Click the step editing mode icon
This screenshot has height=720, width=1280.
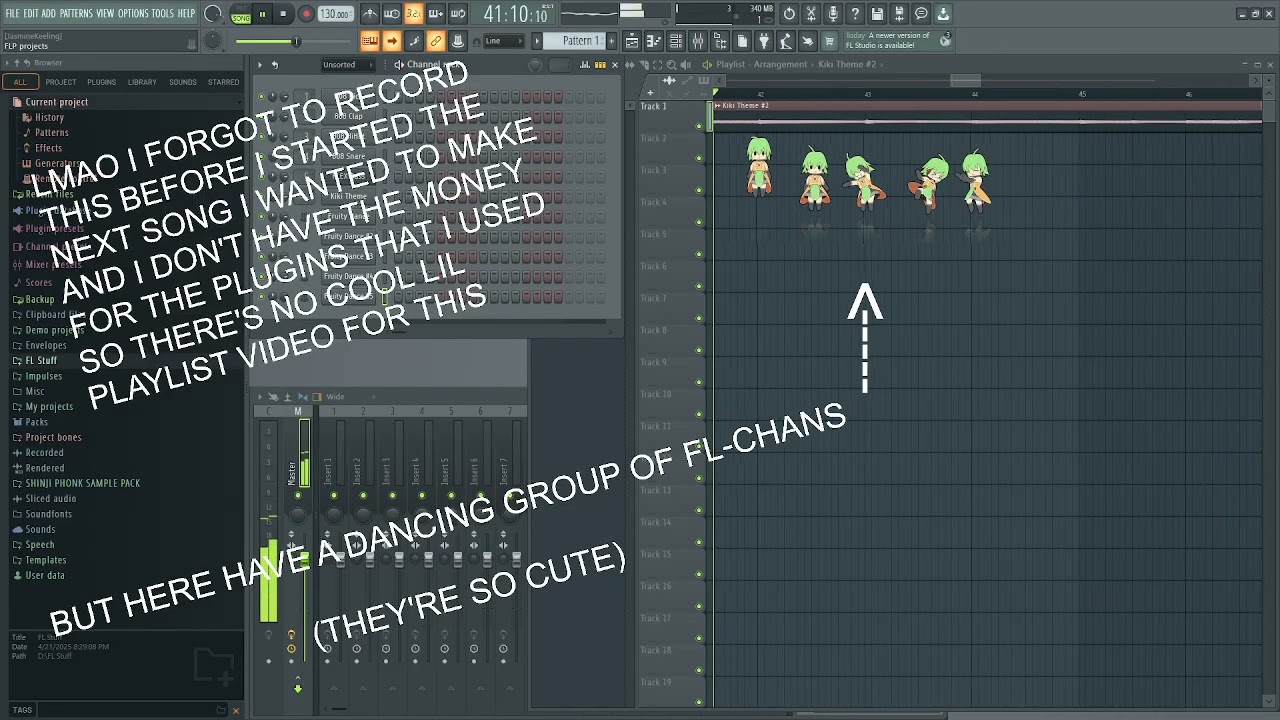(413, 41)
